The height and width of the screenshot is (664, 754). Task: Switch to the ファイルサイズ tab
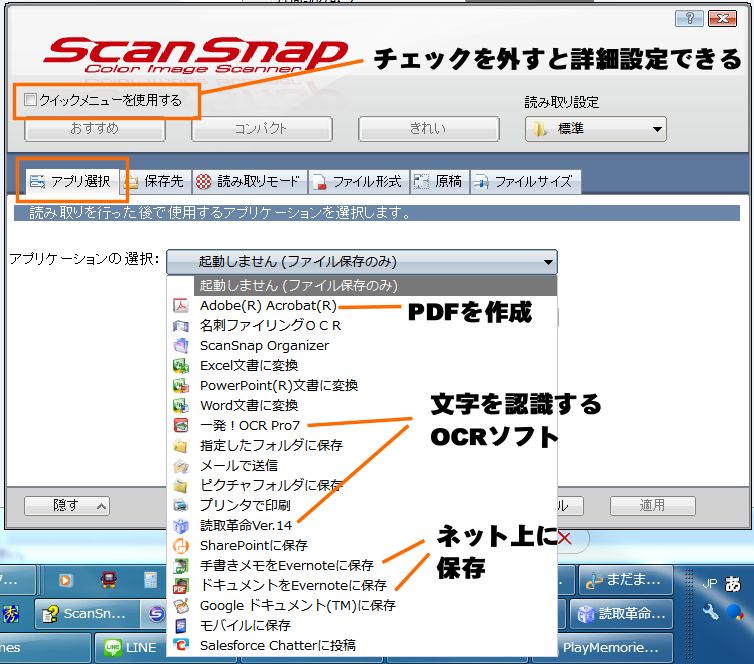(524, 181)
